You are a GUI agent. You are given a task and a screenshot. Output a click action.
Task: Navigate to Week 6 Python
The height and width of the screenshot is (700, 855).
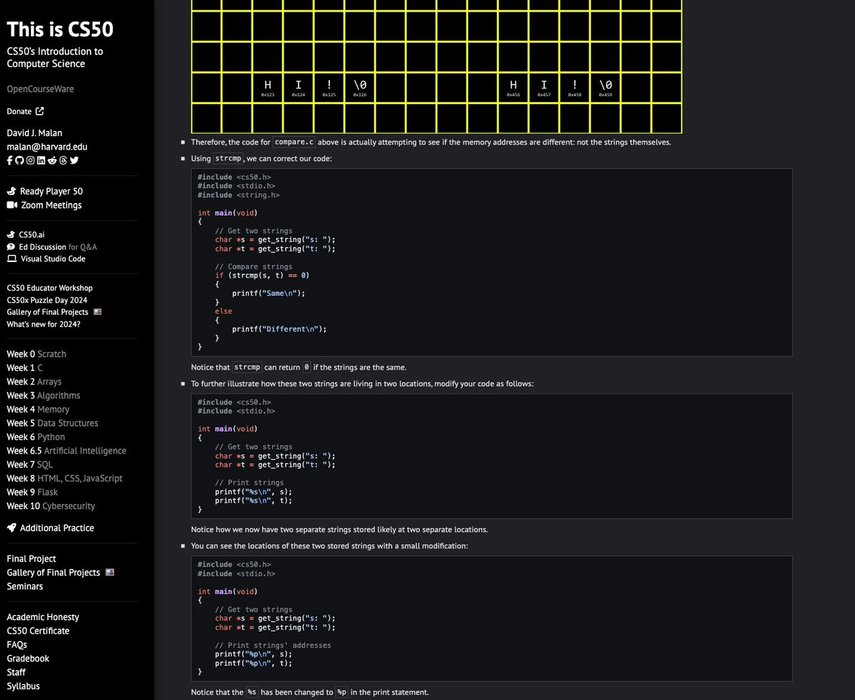[36, 437]
